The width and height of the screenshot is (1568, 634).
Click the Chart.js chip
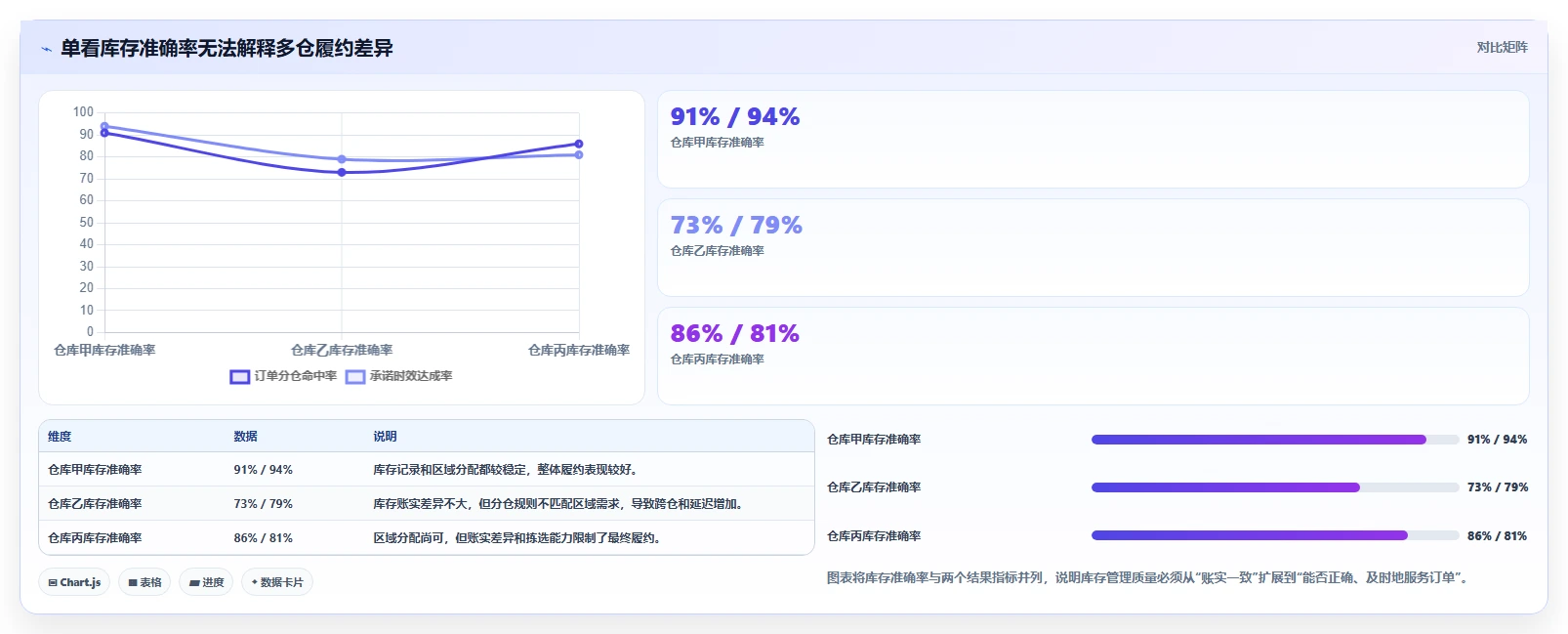tap(75, 582)
